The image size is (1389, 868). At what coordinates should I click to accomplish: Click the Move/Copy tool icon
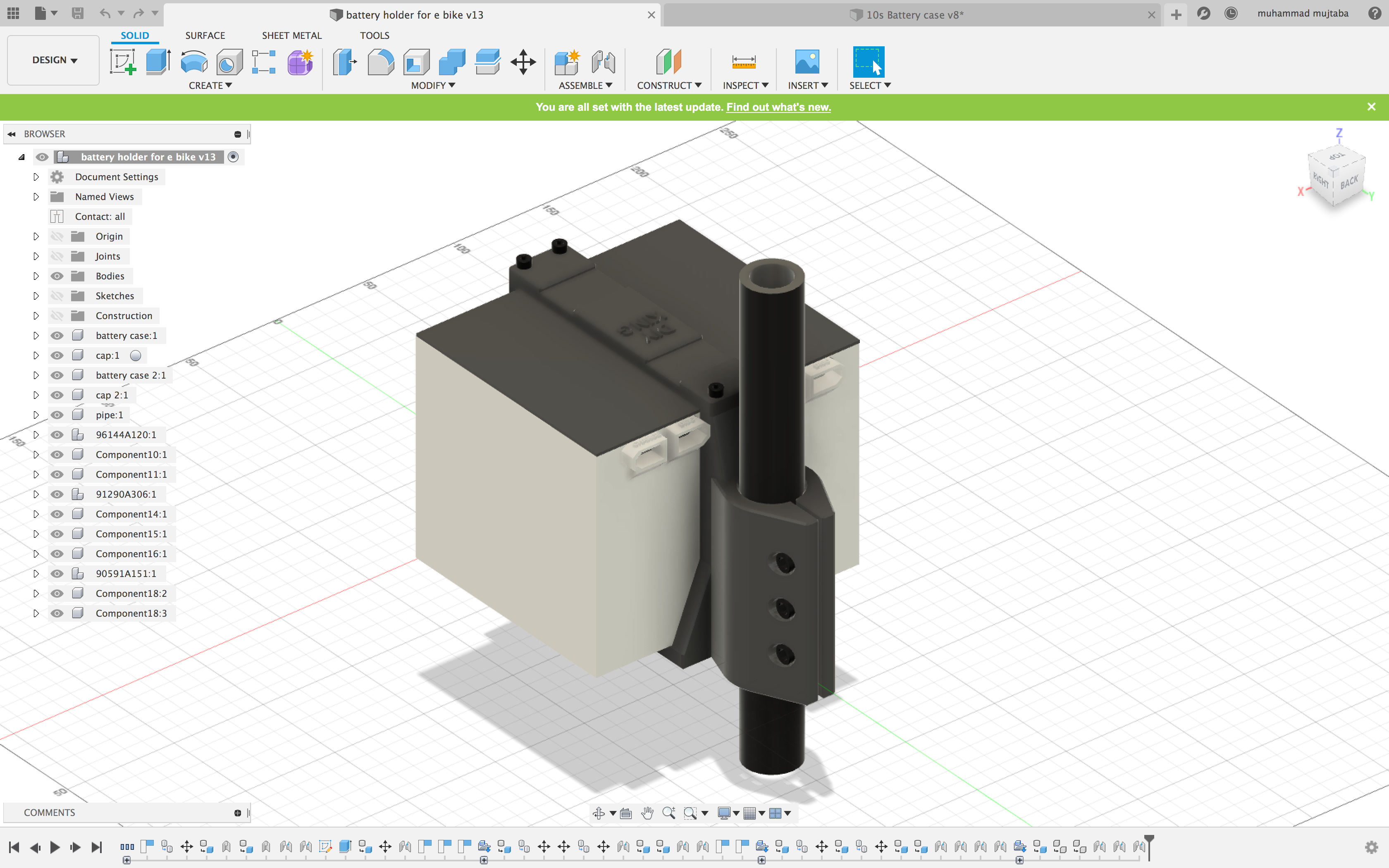(523, 62)
